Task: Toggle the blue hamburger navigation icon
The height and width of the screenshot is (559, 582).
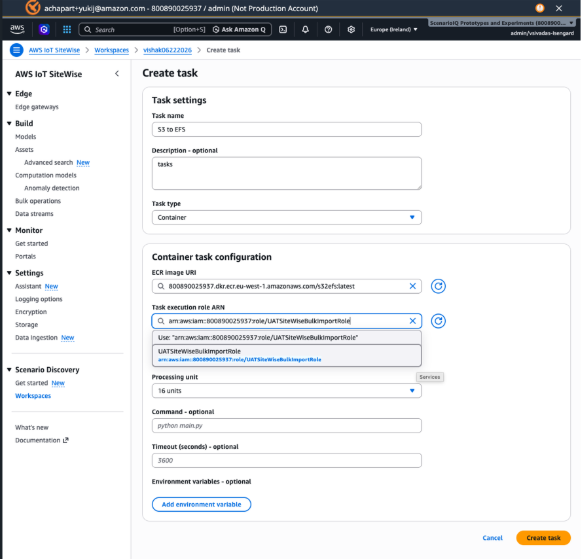Action: [16, 50]
